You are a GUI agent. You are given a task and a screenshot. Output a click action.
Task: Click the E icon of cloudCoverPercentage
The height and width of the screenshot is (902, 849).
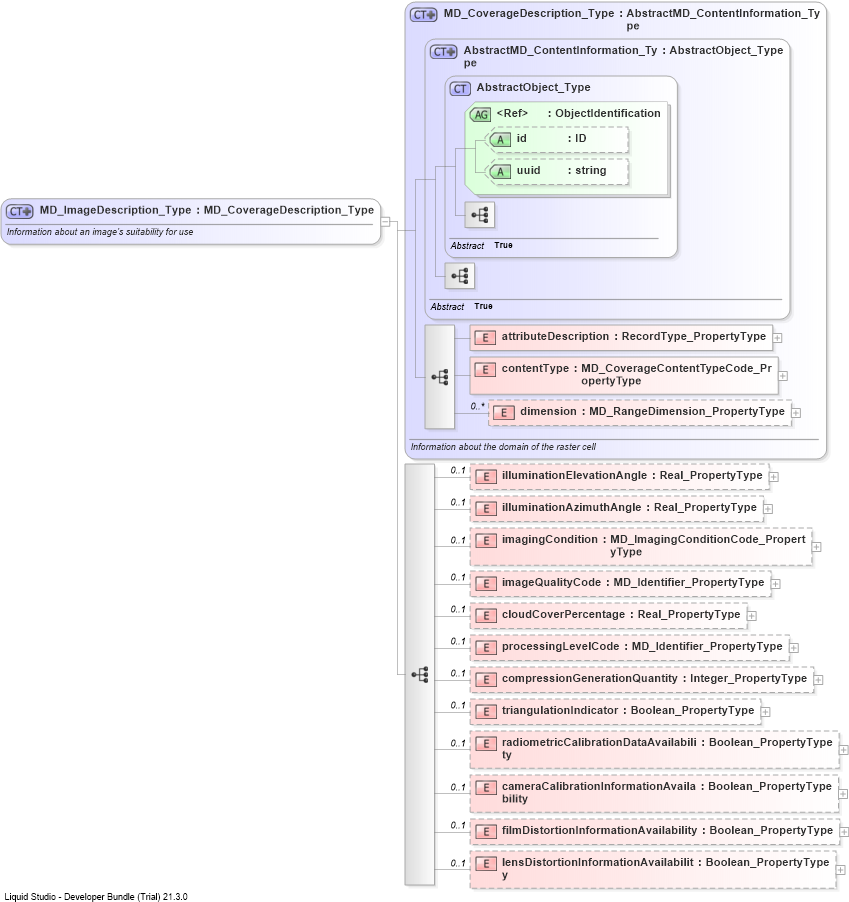coord(486,616)
